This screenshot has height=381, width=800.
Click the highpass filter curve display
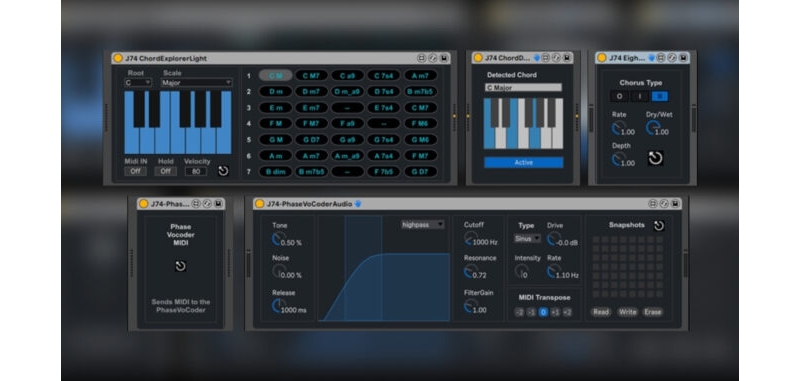pyautogui.click(x=384, y=268)
